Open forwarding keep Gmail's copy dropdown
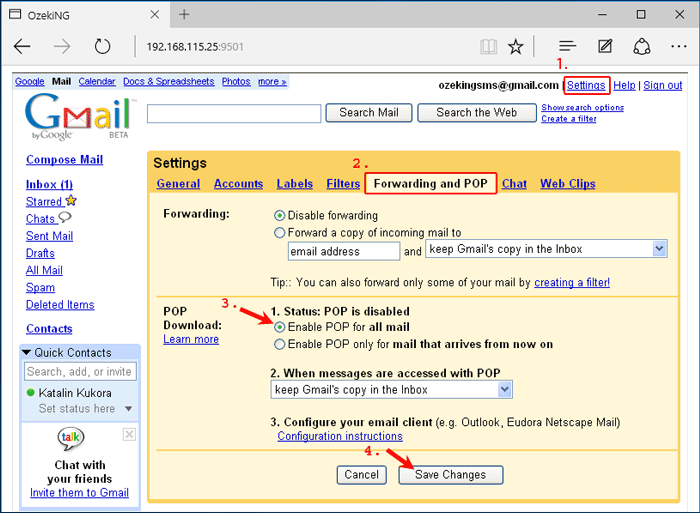Image resolution: width=700 pixels, height=513 pixels. (546, 249)
